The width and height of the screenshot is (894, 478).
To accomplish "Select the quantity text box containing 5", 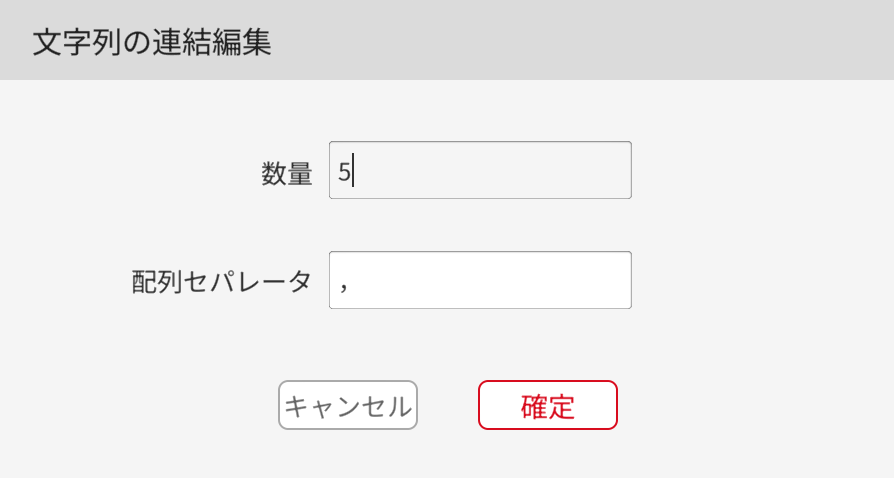I will [x=480, y=170].
